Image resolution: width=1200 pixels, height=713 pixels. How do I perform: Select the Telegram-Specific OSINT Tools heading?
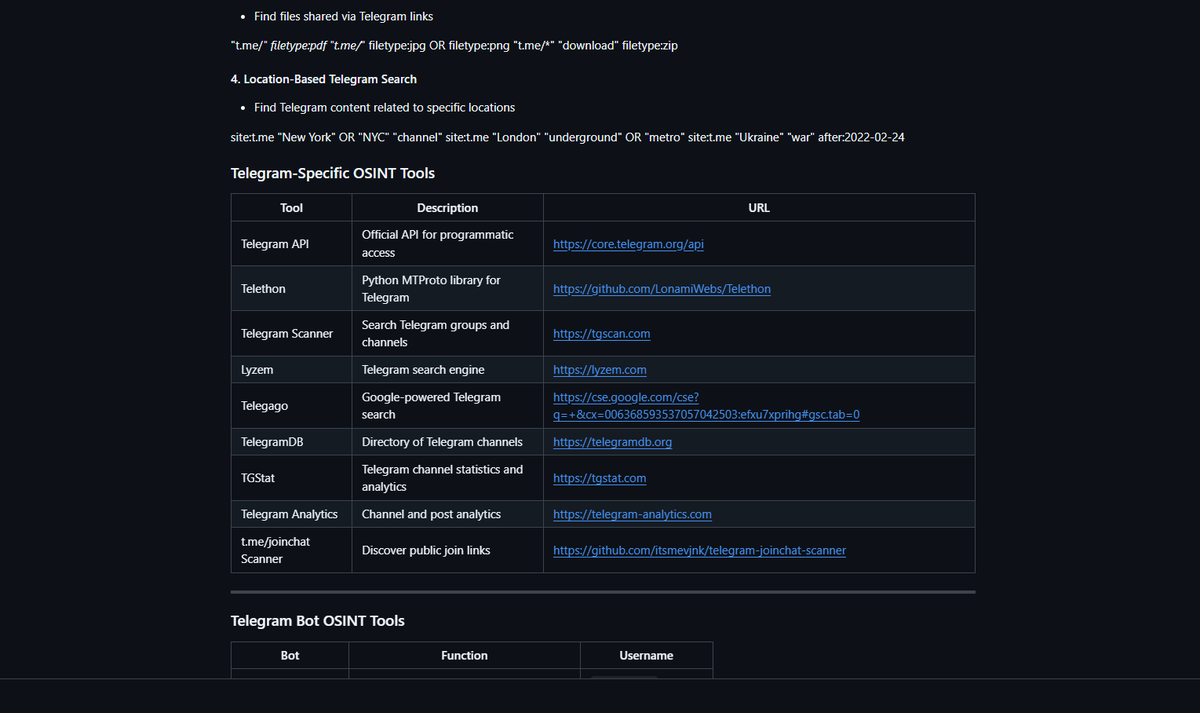point(332,172)
